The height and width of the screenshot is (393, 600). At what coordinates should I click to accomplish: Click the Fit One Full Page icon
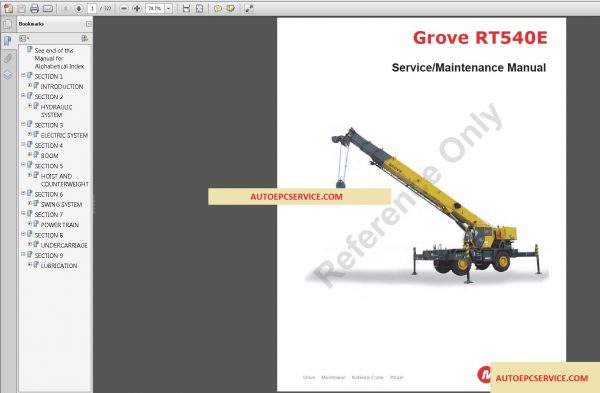coord(199,8)
